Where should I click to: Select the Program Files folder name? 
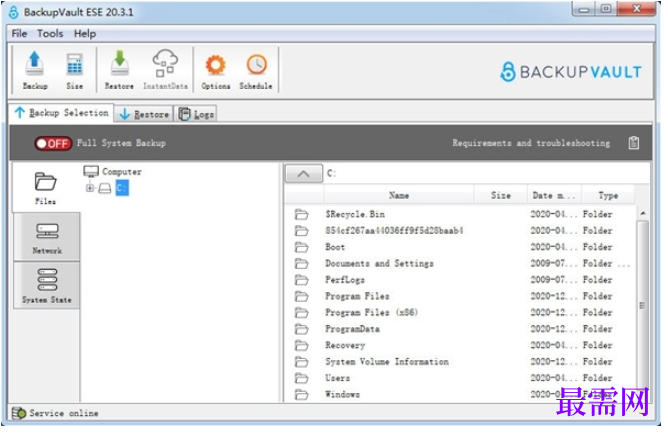[x=357, y=296]
